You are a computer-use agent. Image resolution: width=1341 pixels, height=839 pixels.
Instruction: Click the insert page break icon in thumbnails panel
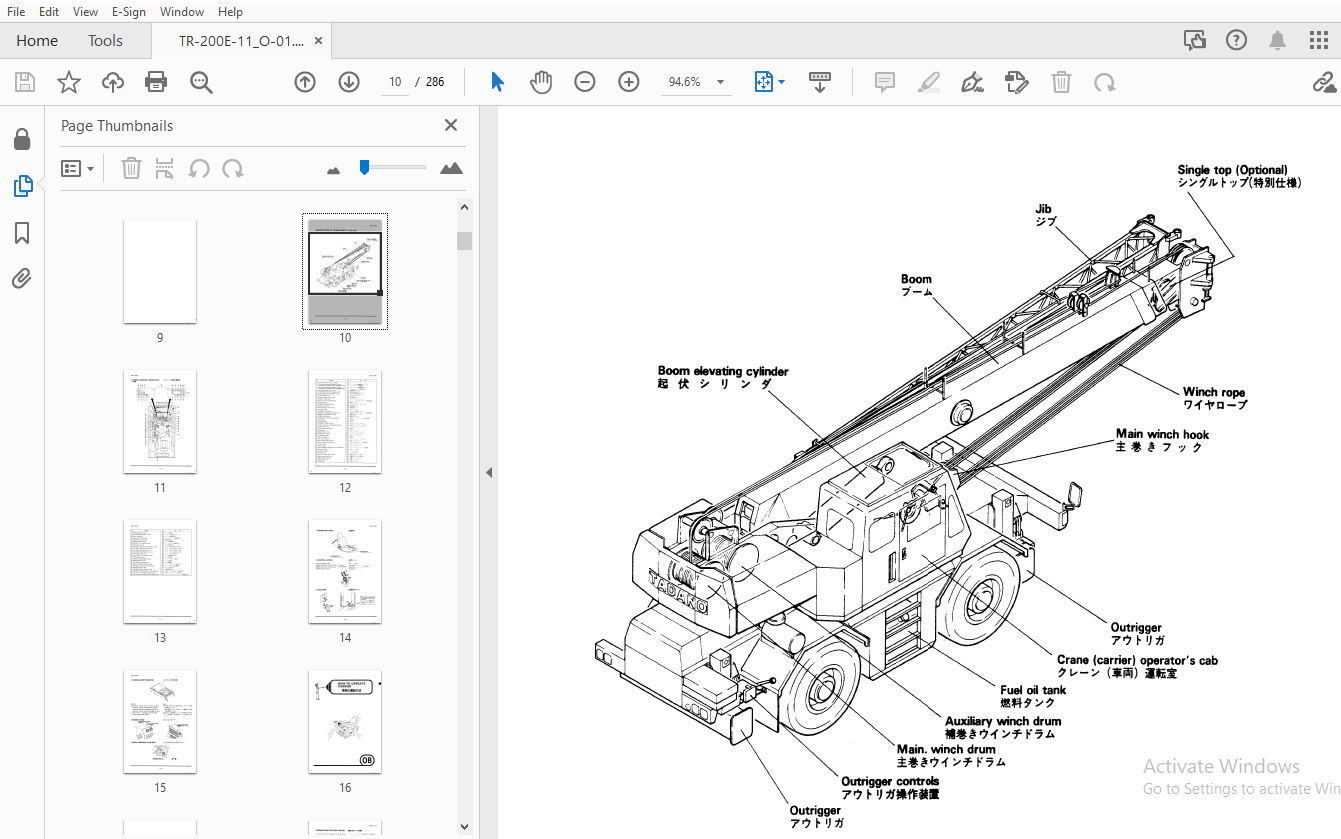click(165, 168)
